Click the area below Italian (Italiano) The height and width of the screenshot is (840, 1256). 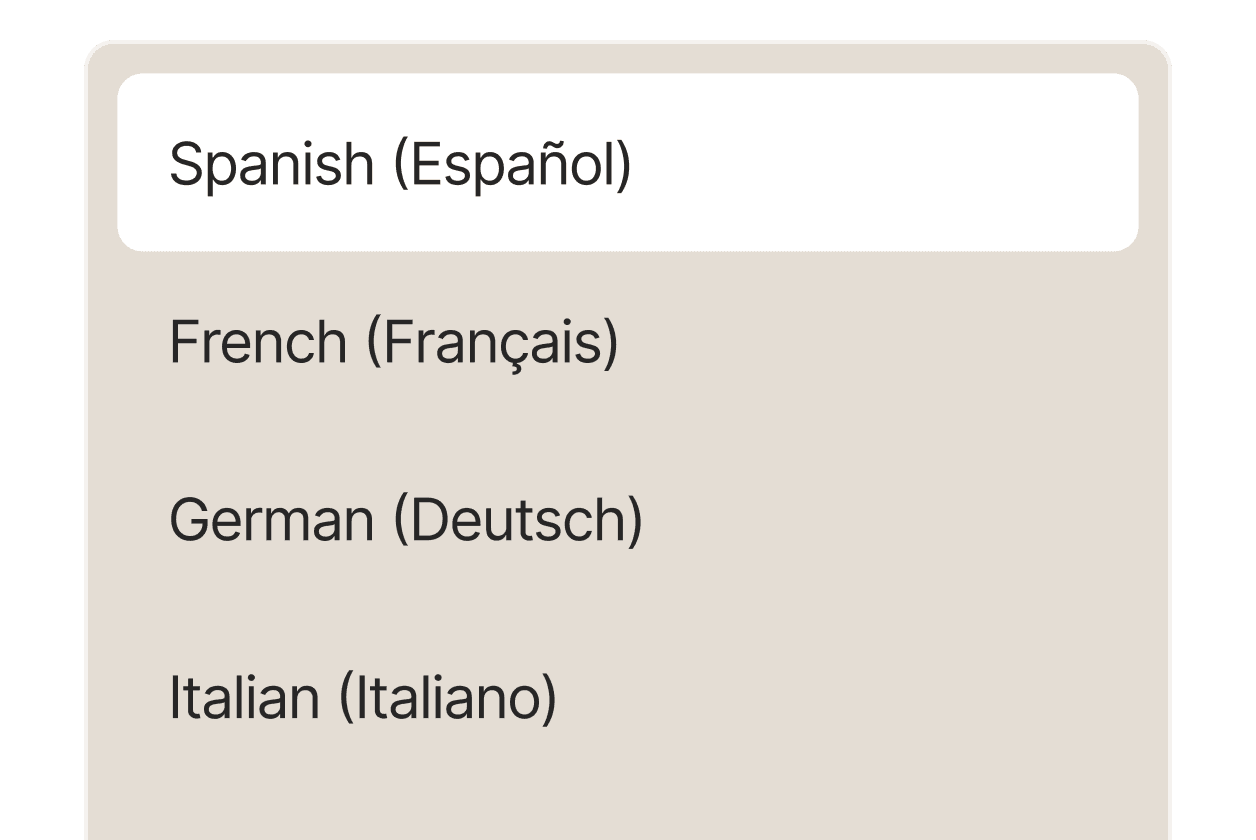(628, 790)
